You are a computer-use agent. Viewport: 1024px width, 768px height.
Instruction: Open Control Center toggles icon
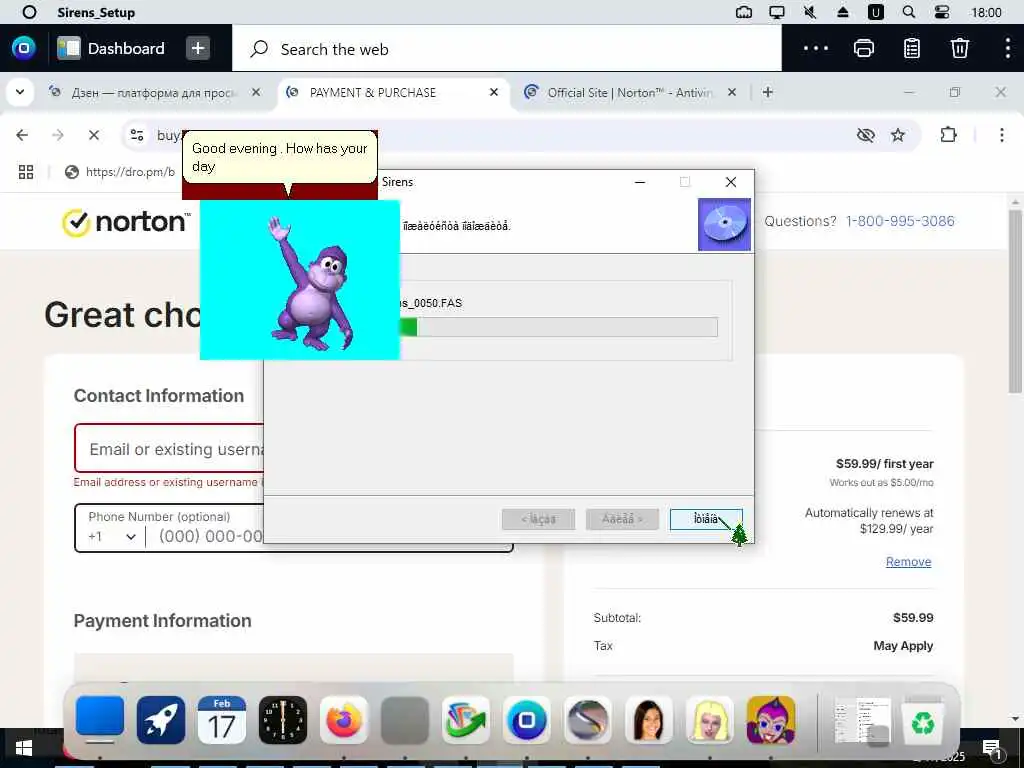coord(942,12)
